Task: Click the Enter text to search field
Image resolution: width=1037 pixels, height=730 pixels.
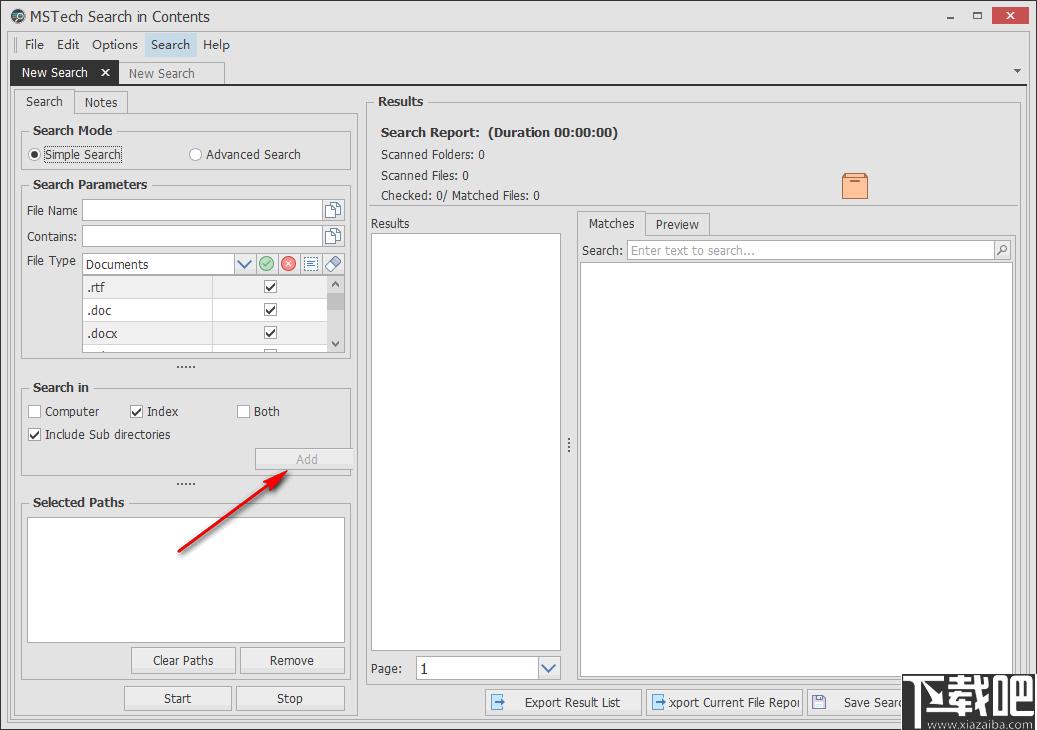Action: [811, 250]
